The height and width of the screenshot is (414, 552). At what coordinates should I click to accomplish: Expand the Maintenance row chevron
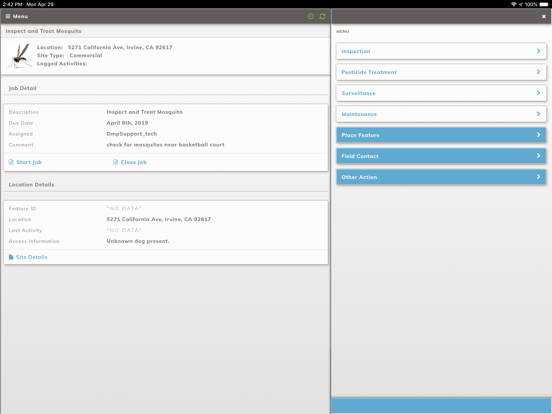tap(538, 114)
